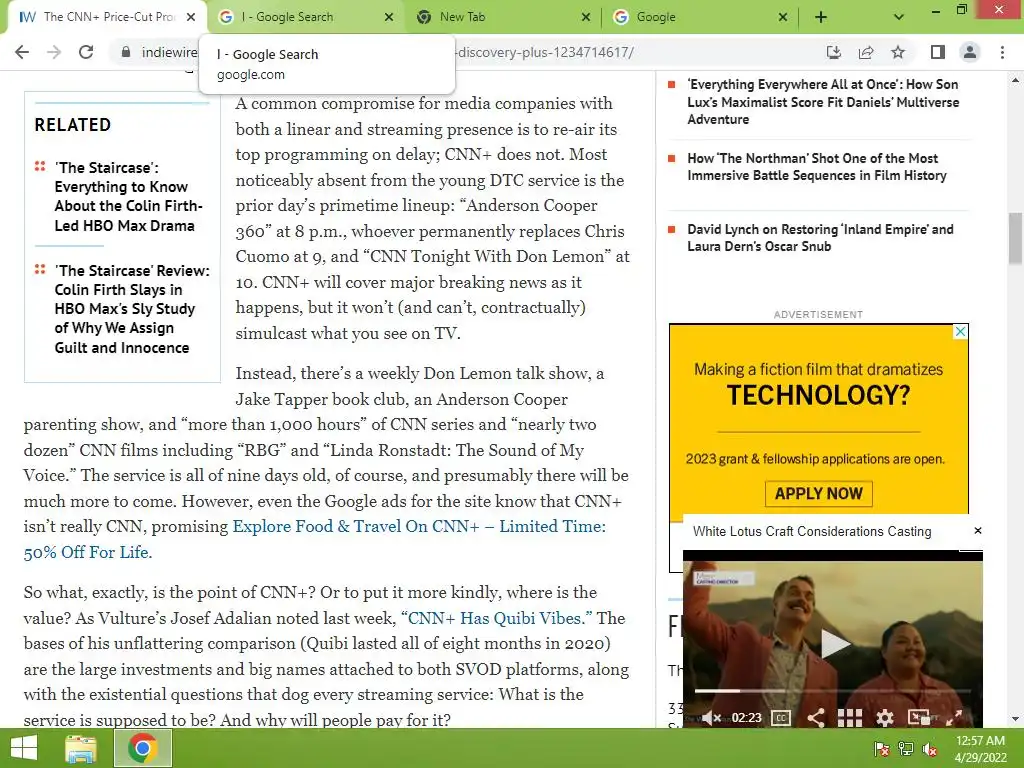Screen dimensions: 1024x768
Task: Close the New Tab tab
Action: point(586,18)
